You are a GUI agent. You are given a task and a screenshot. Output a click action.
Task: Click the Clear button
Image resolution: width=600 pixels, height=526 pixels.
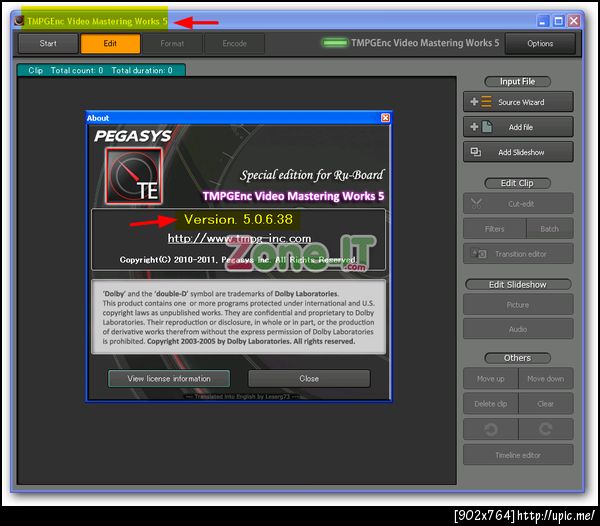coord(546,404)
